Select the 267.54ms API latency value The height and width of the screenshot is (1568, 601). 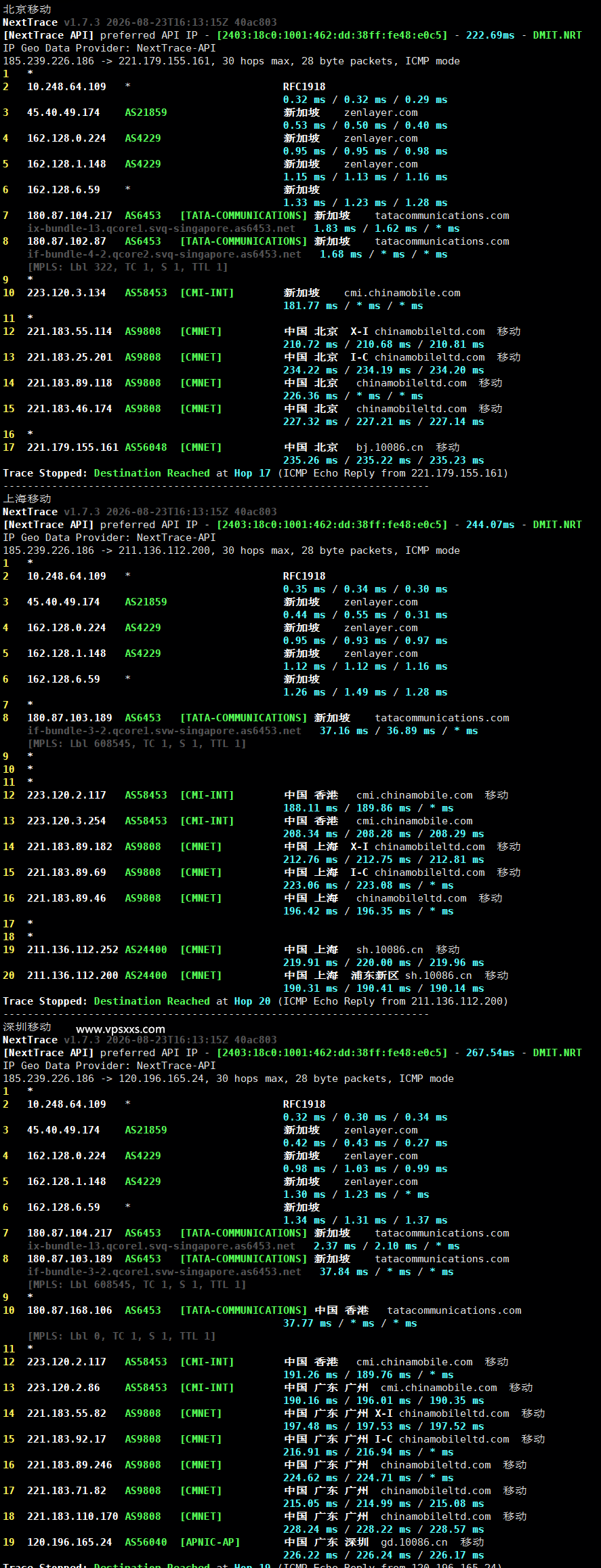click(490, 1053)
